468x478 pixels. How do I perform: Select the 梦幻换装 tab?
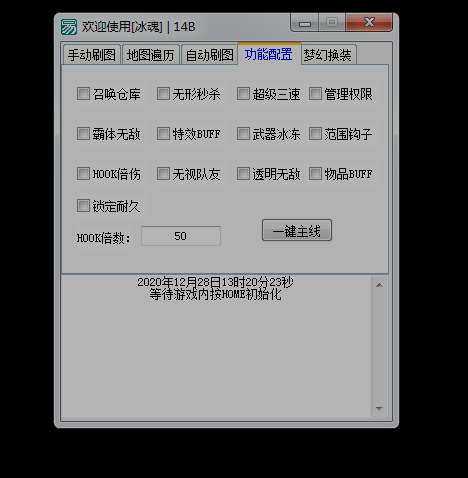[x=328, y=55]
